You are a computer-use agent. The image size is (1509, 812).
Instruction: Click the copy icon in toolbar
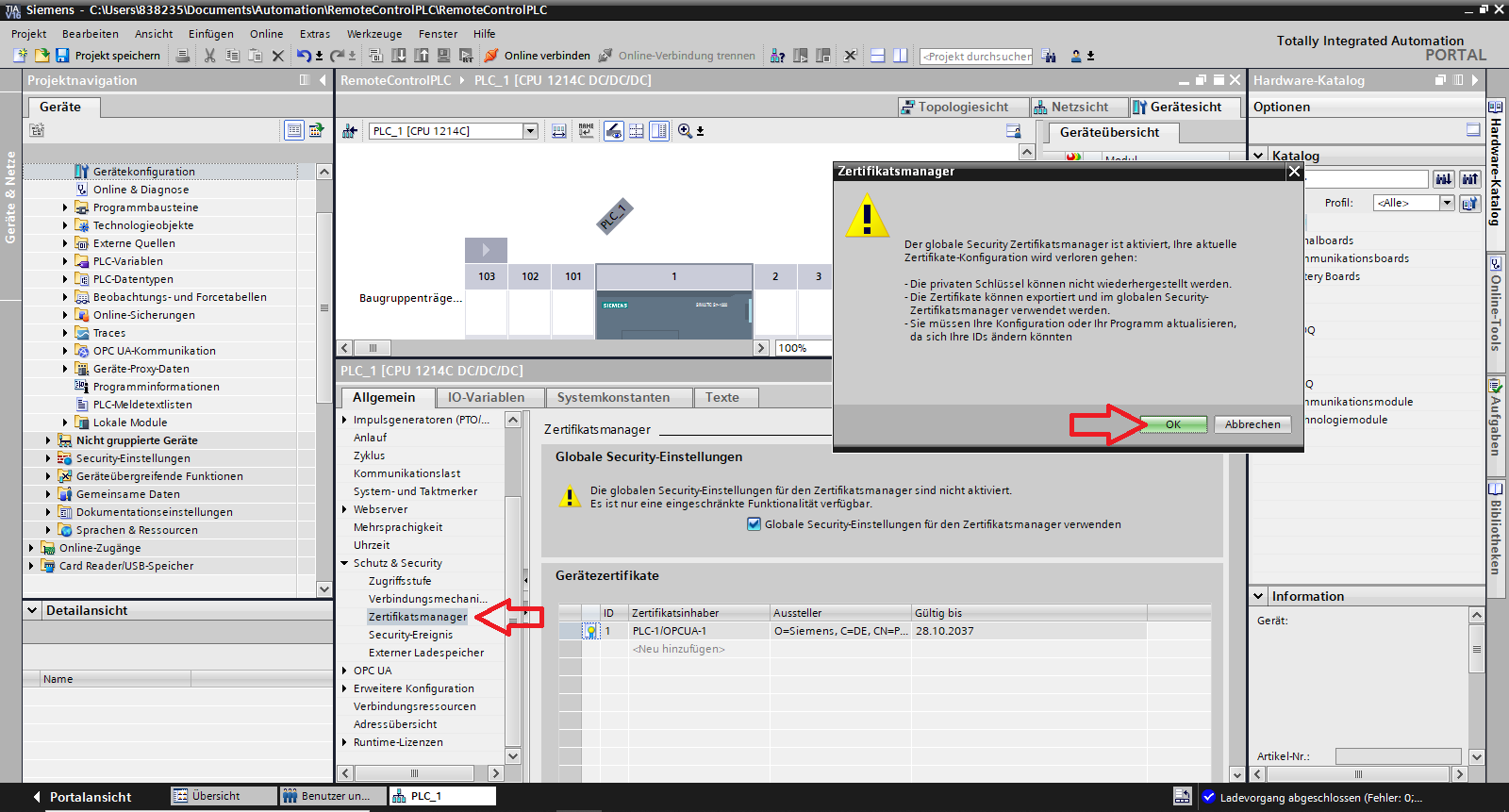tap(232, 56)
